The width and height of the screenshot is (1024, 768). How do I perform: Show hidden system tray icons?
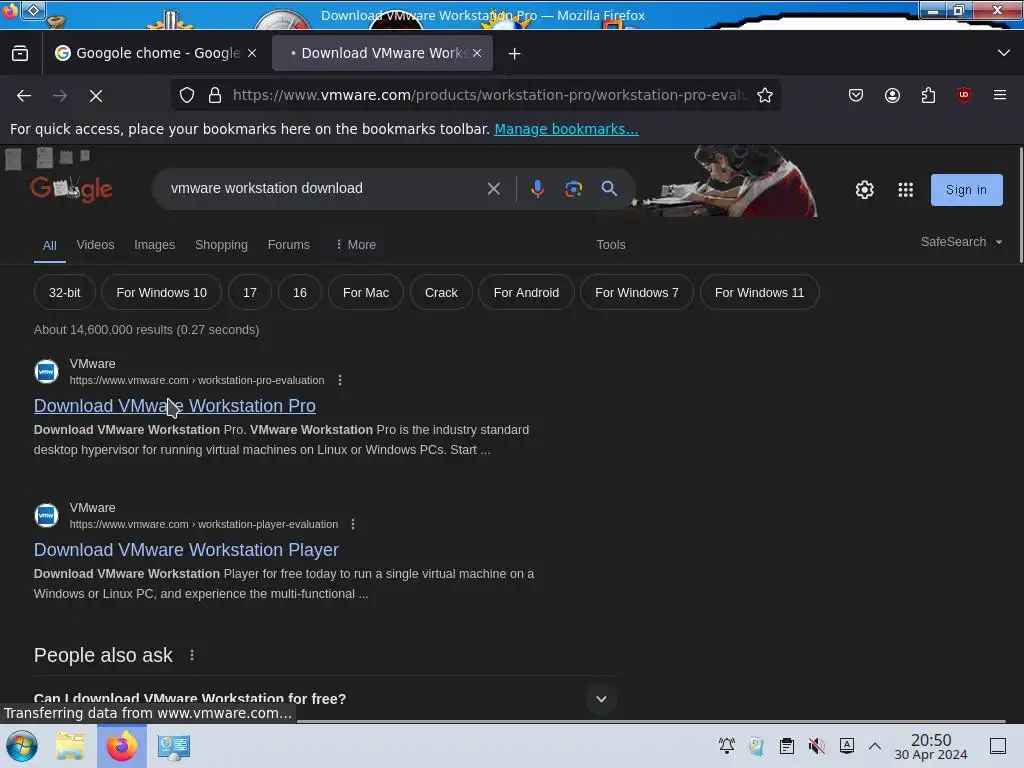(875, 746)
